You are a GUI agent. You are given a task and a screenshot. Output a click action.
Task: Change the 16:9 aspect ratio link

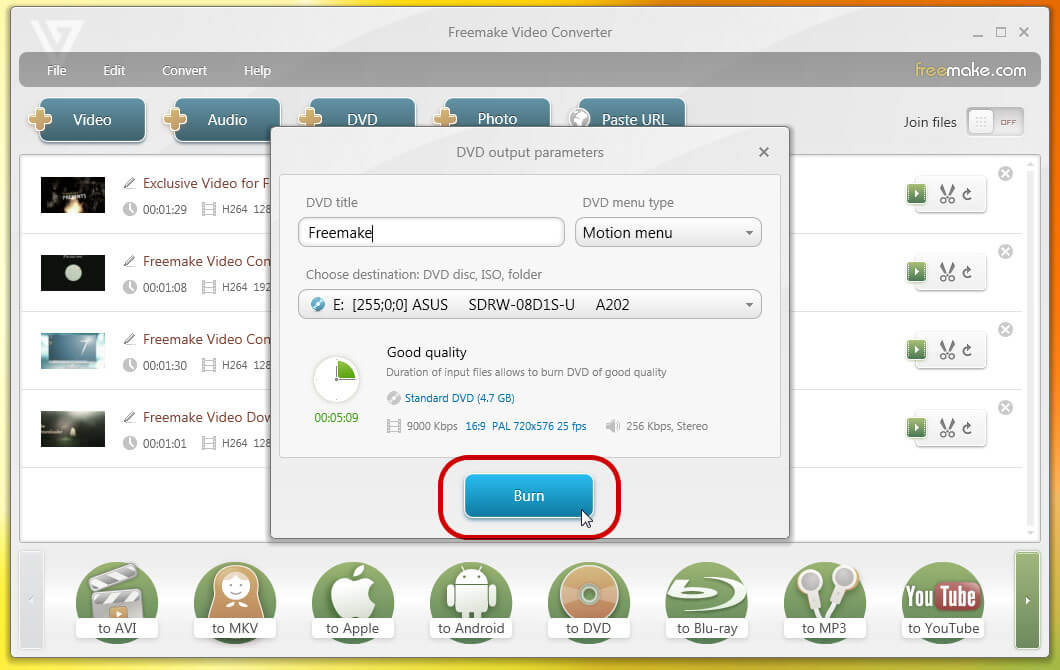[x=475, y=427]
